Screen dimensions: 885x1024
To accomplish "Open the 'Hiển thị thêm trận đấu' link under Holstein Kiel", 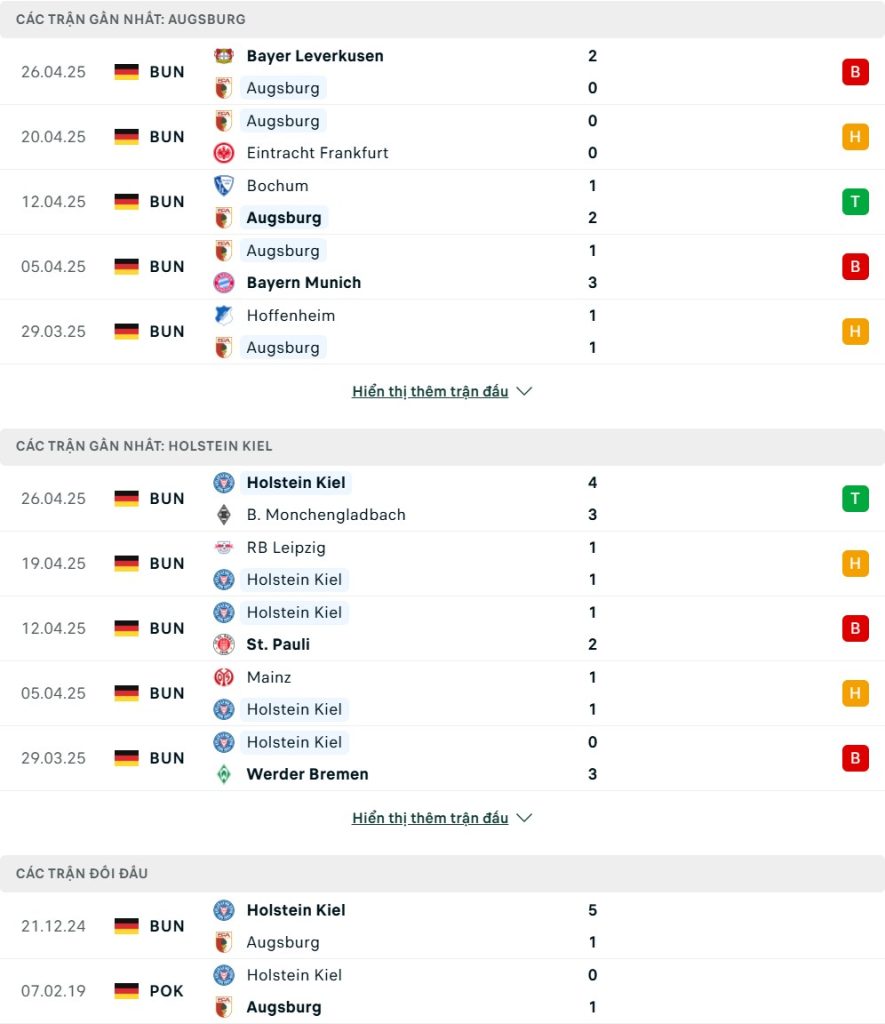I will [430, 818].
